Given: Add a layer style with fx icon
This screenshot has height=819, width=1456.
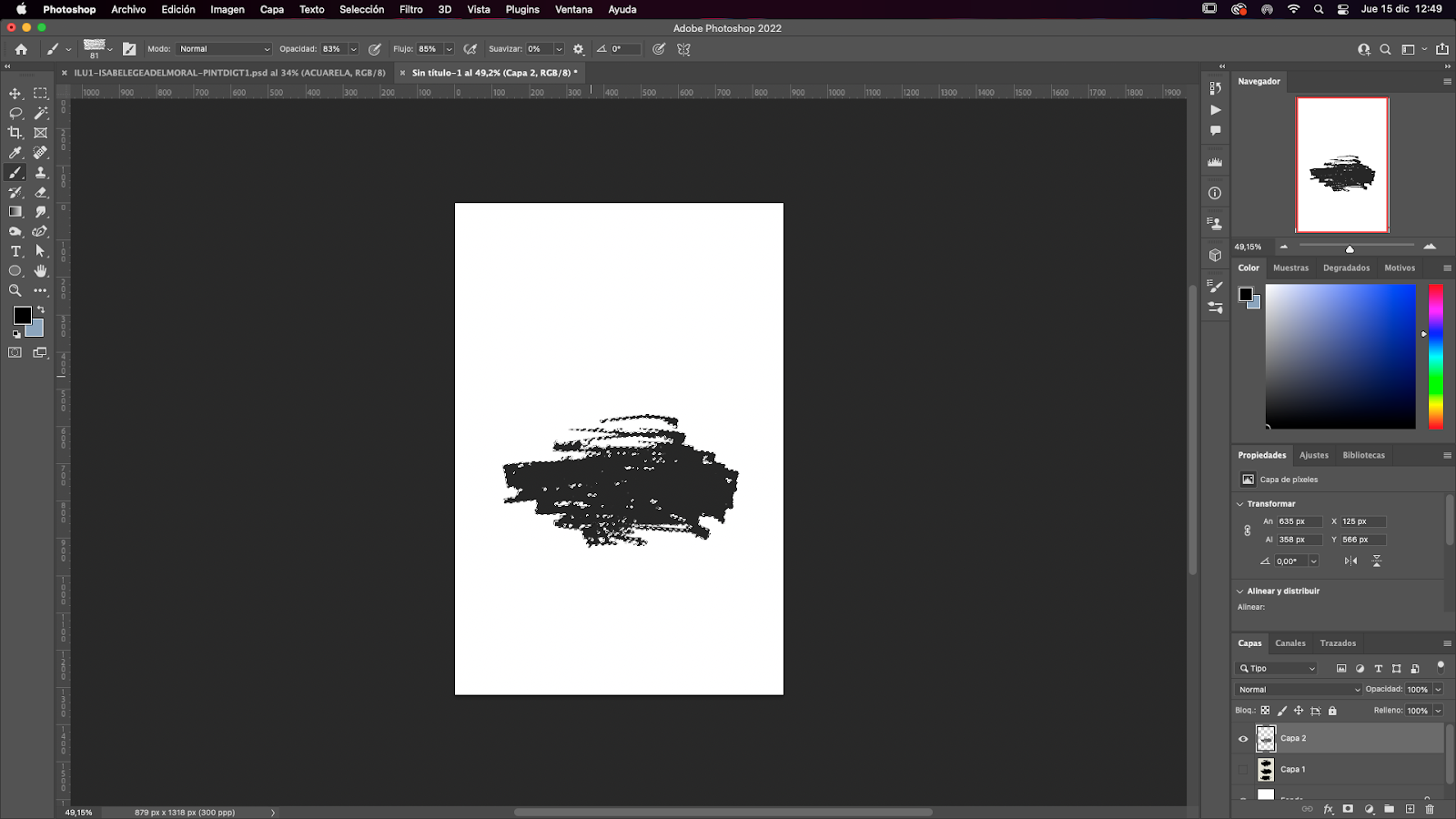Looking at the screenshot, I should pos(1328,809).
